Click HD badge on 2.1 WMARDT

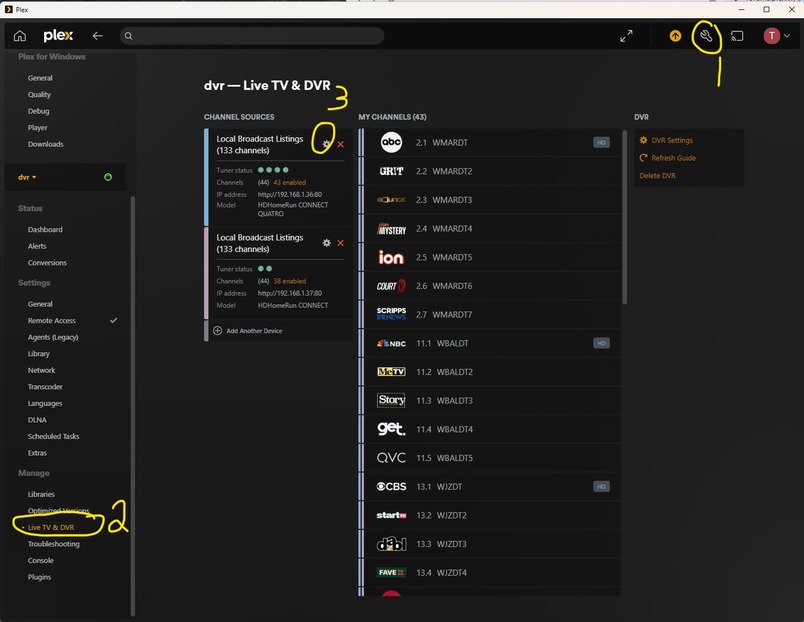[x=601, y=143]
